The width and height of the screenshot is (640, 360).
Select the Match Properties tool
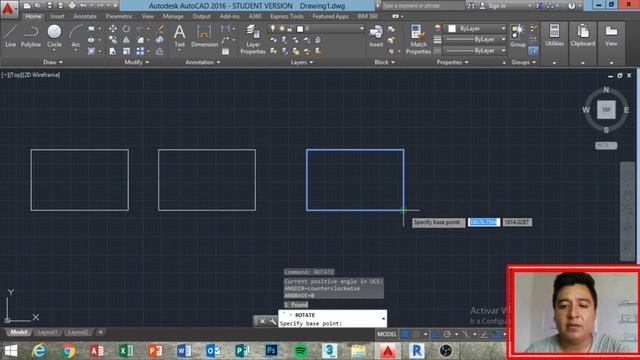[x=418, y=39]
